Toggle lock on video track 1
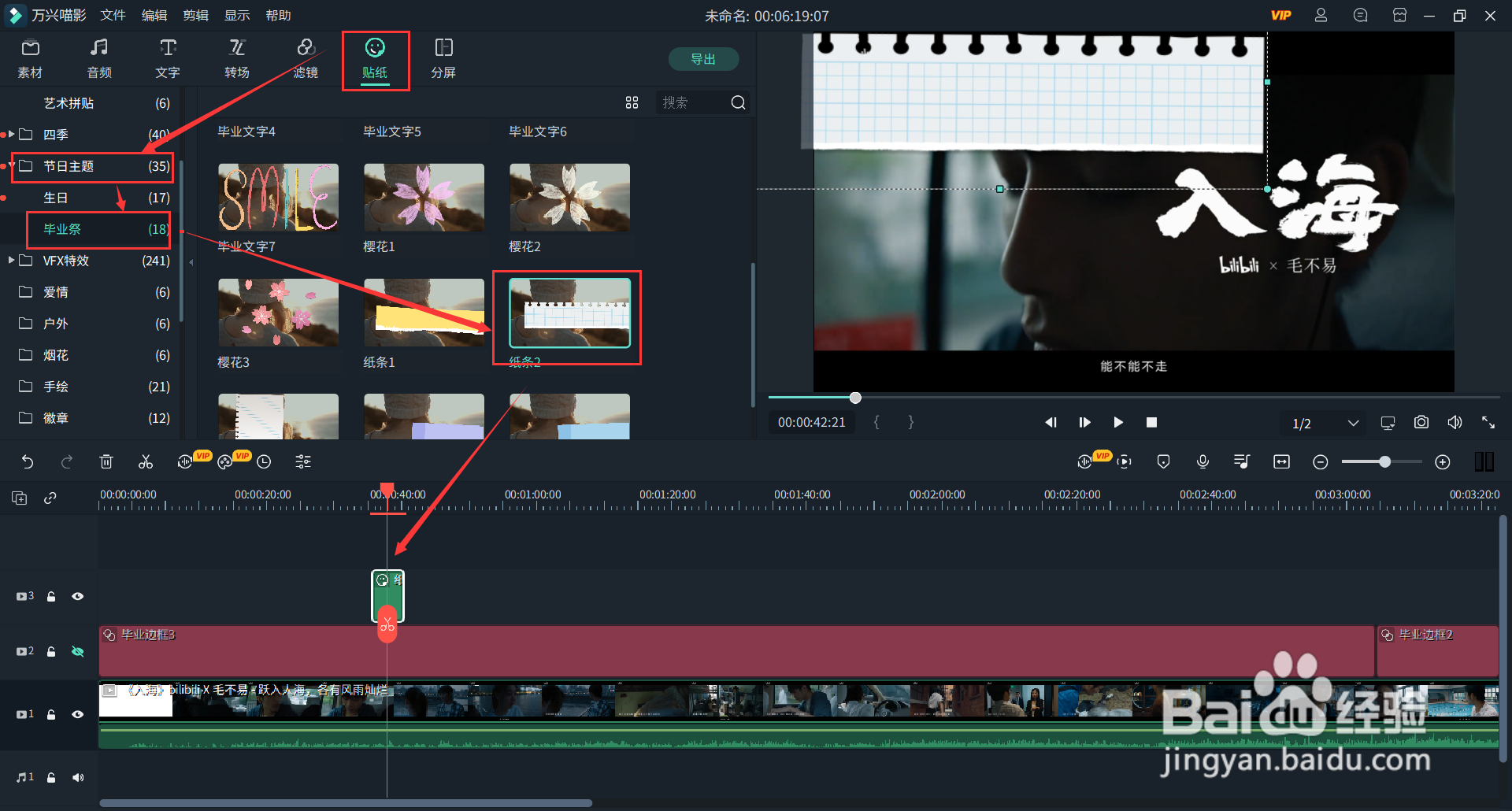The height and width of the screenshot is (811, 1512). (x=51, y=715)
